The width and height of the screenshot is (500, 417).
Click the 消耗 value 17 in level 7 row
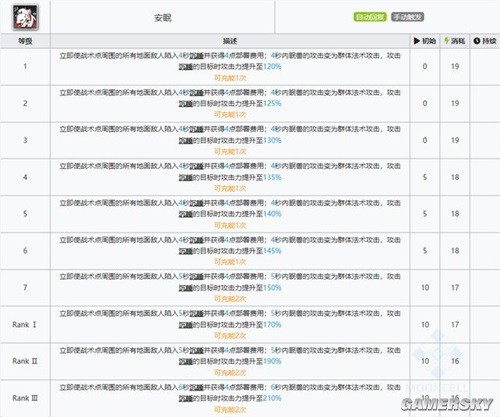[x=455, y=287]
